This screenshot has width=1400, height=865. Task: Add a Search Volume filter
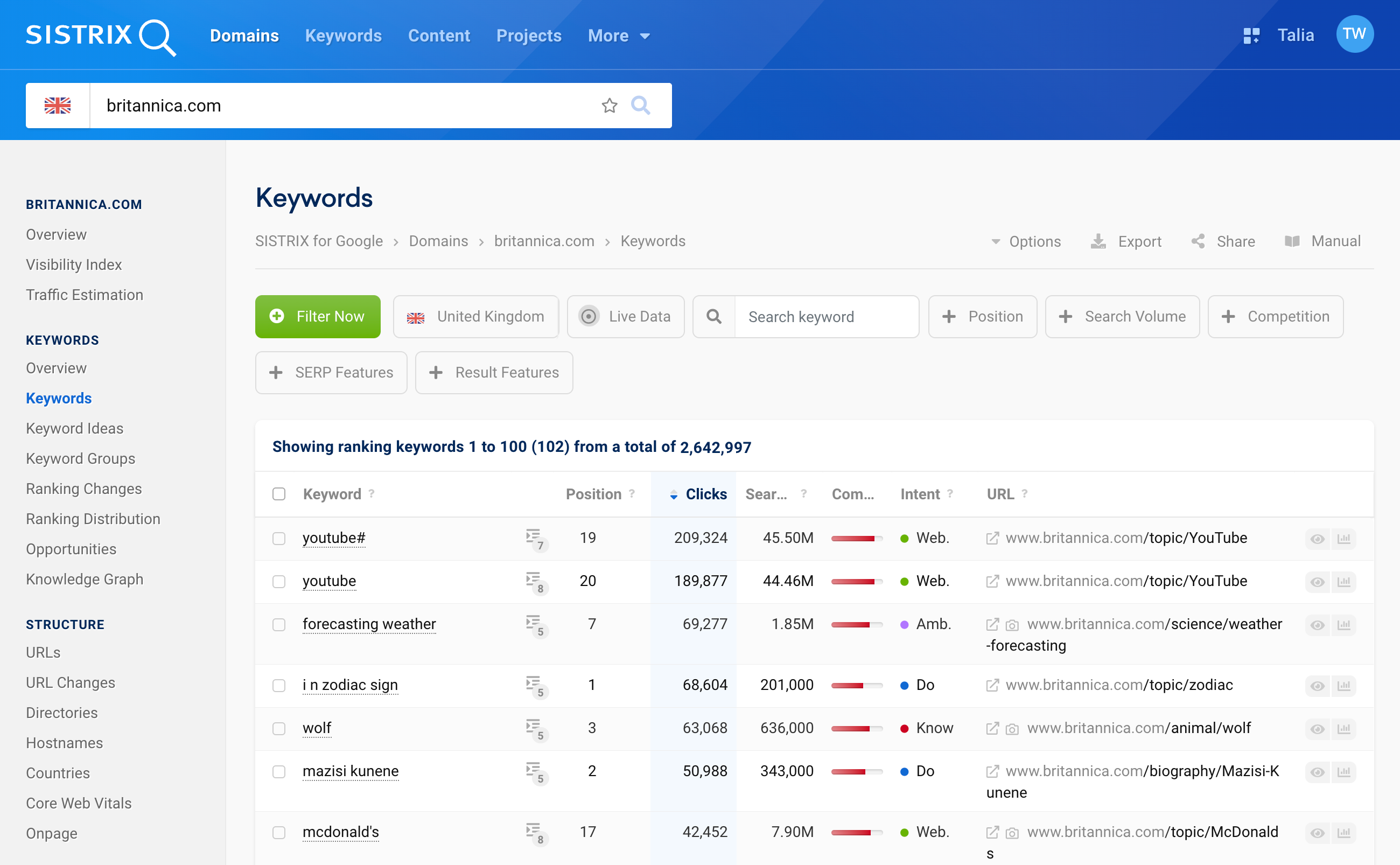(1122, 316)
